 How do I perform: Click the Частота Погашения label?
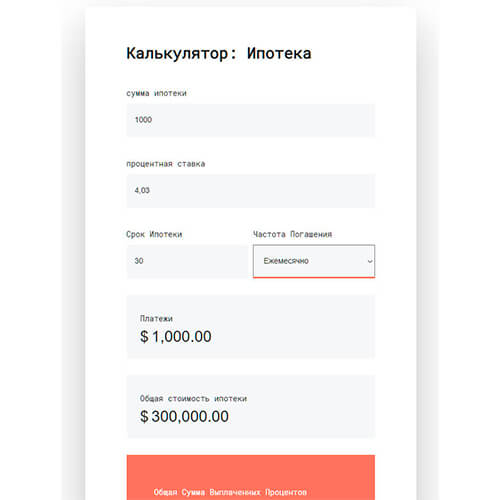tap(292, 234)
